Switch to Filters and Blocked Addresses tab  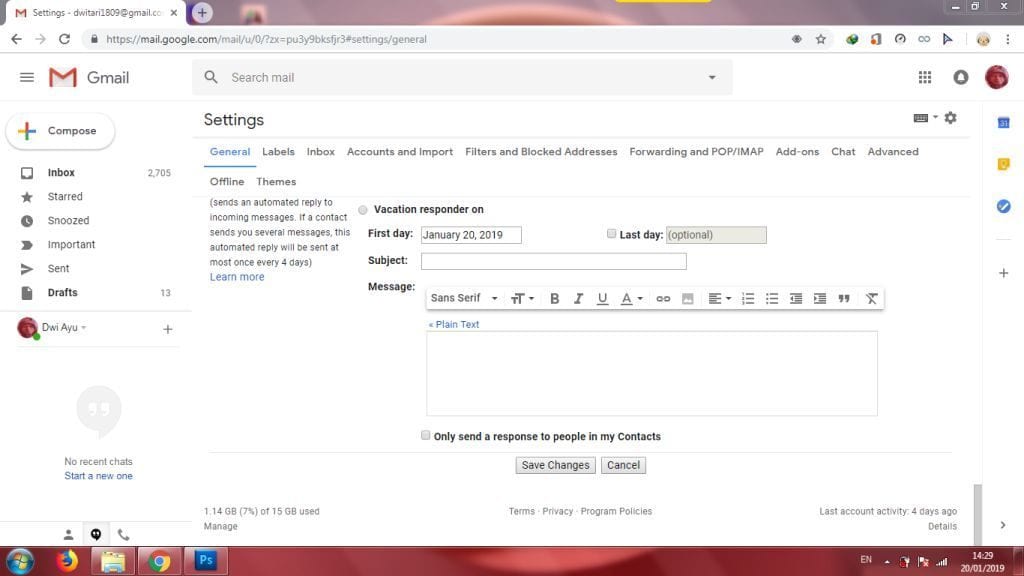coord(541,152)
